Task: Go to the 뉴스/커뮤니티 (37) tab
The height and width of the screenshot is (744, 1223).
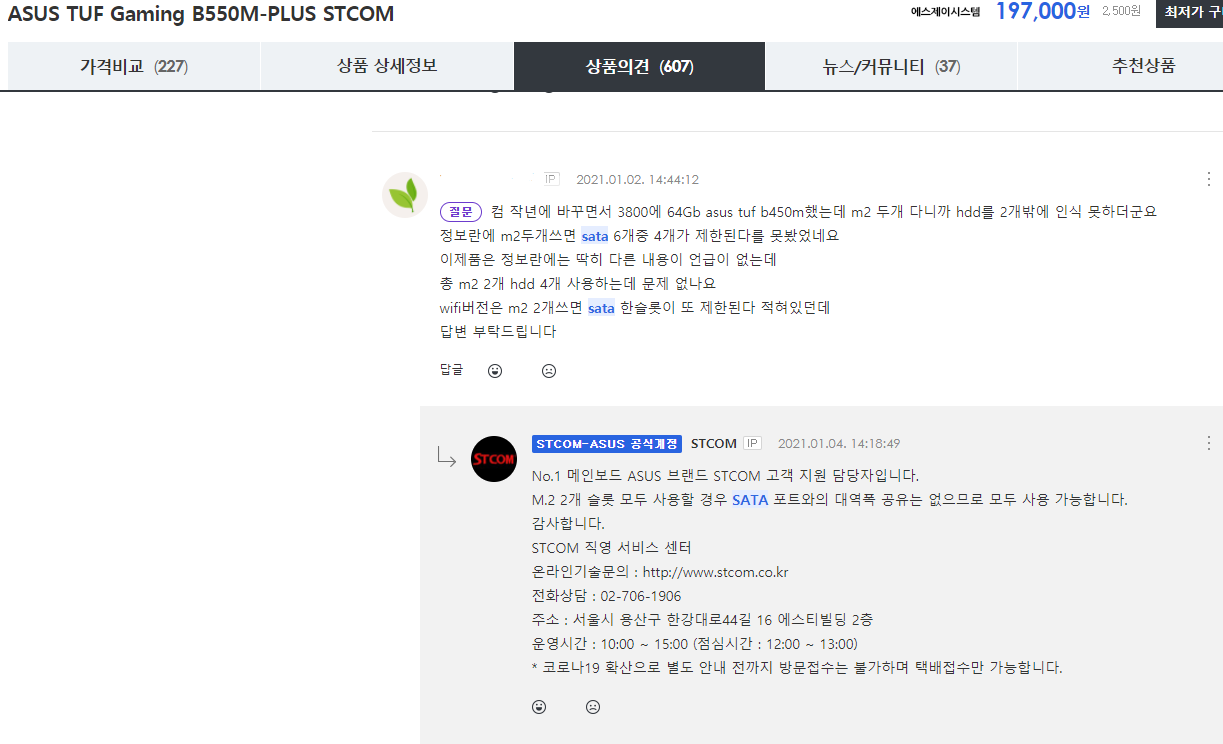Action: click(891, 67)
